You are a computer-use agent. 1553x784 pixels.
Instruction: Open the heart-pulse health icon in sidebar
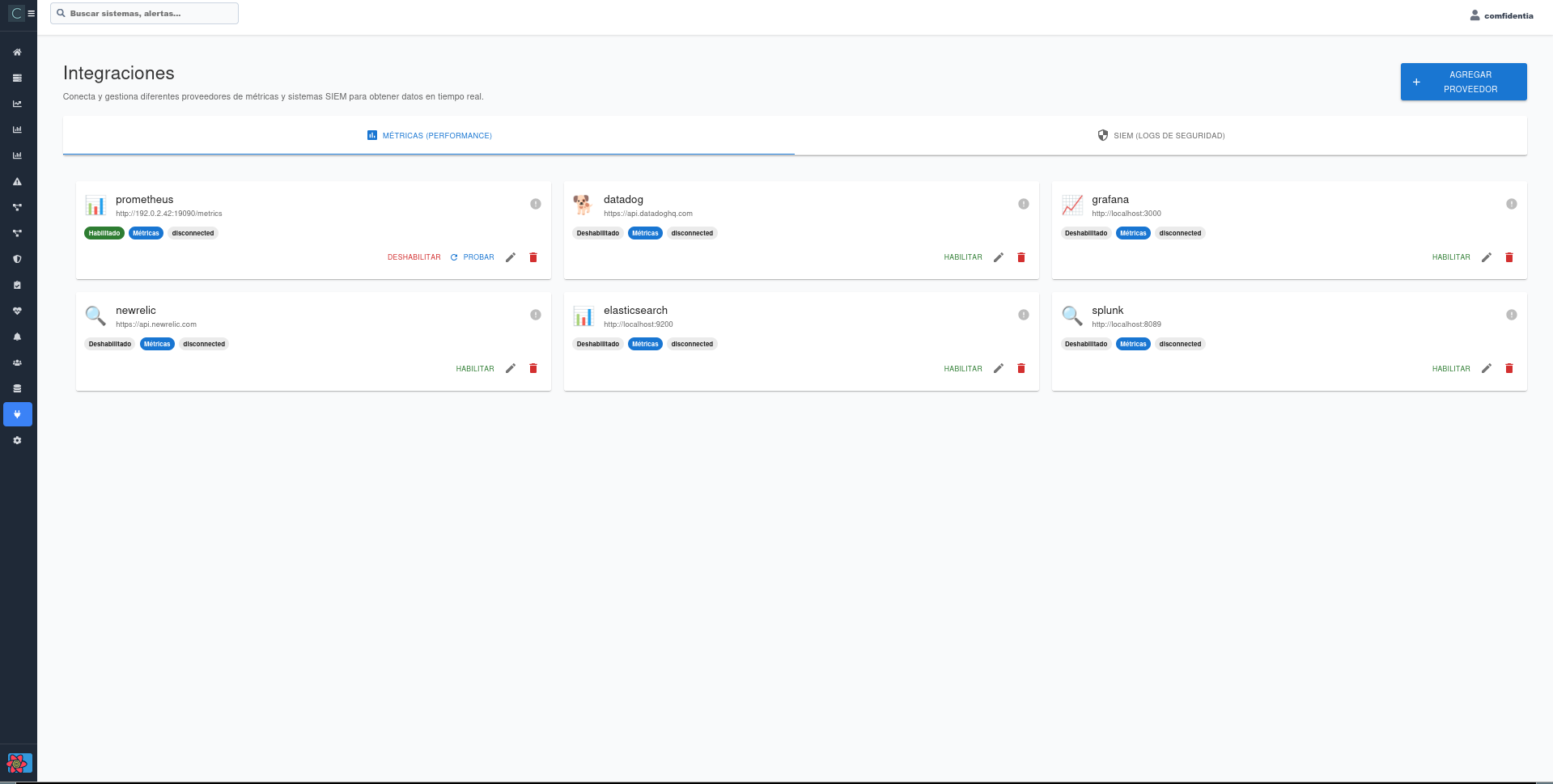17,311
